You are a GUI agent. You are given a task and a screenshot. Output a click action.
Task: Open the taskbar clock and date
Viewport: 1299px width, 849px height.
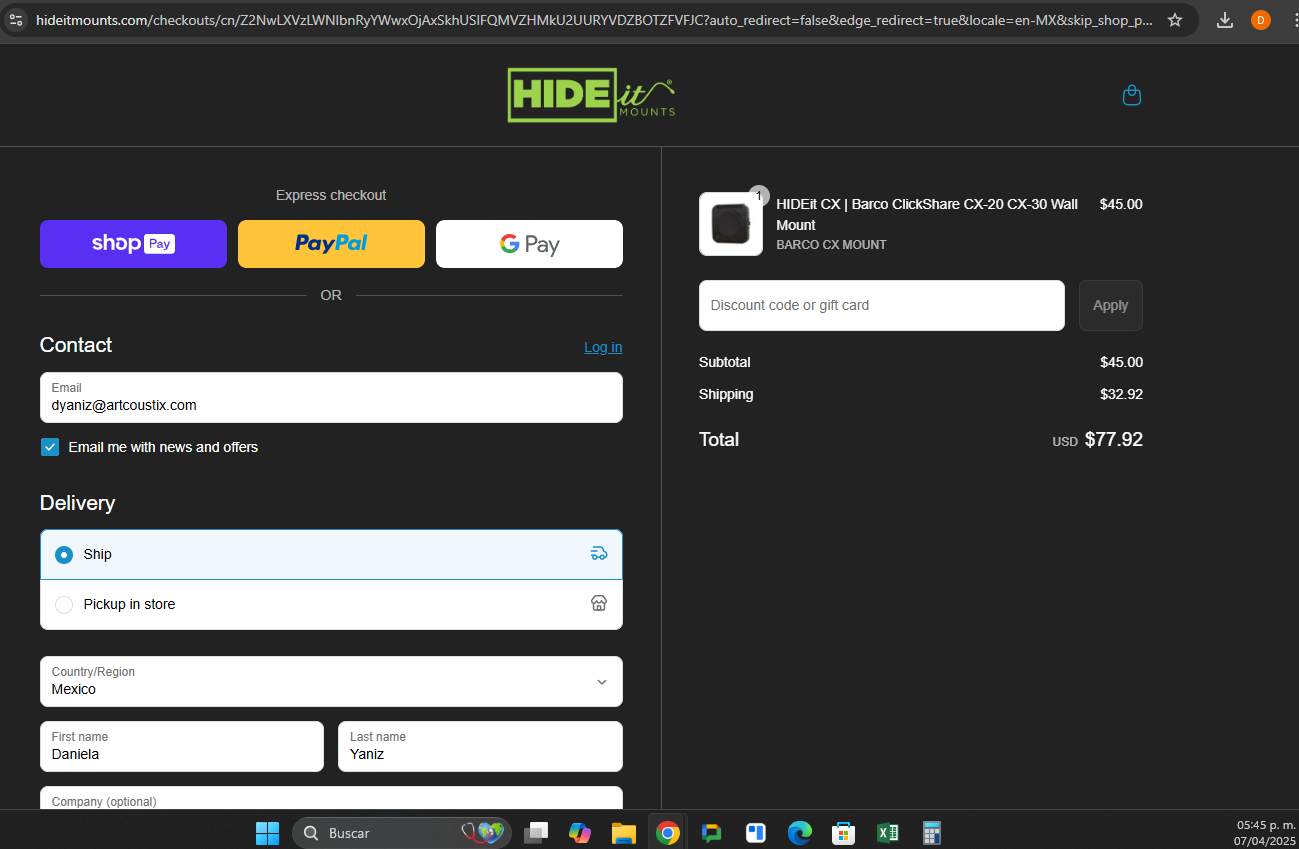pyautogui.click(x=1265, y=833)
